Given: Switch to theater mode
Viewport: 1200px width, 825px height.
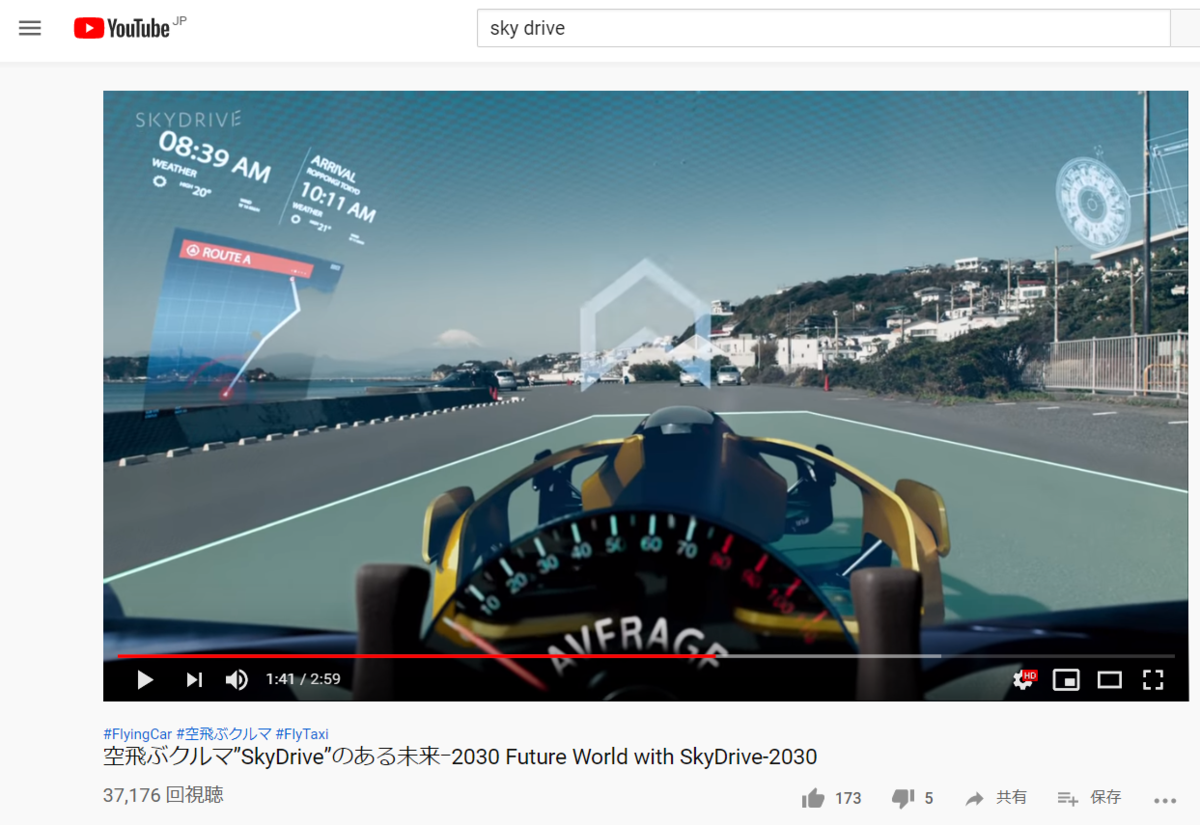Looking at the screenshot, I should pos(1110,680).
